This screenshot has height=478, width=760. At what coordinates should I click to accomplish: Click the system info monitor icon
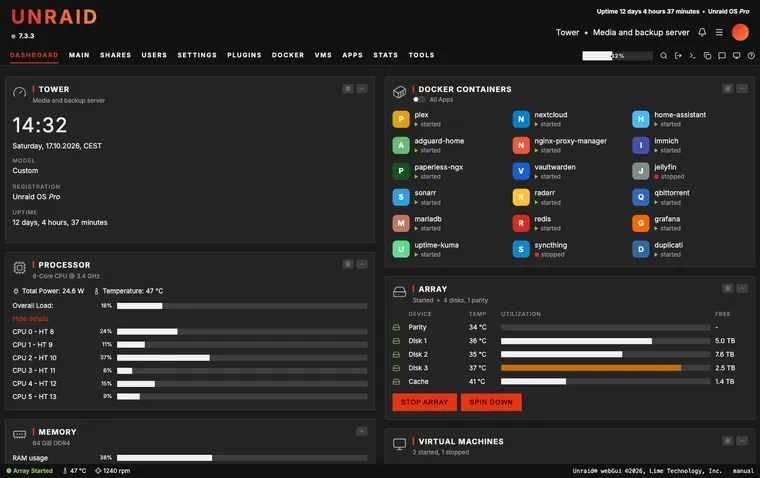pyautogui.click(x=736, y=56)
